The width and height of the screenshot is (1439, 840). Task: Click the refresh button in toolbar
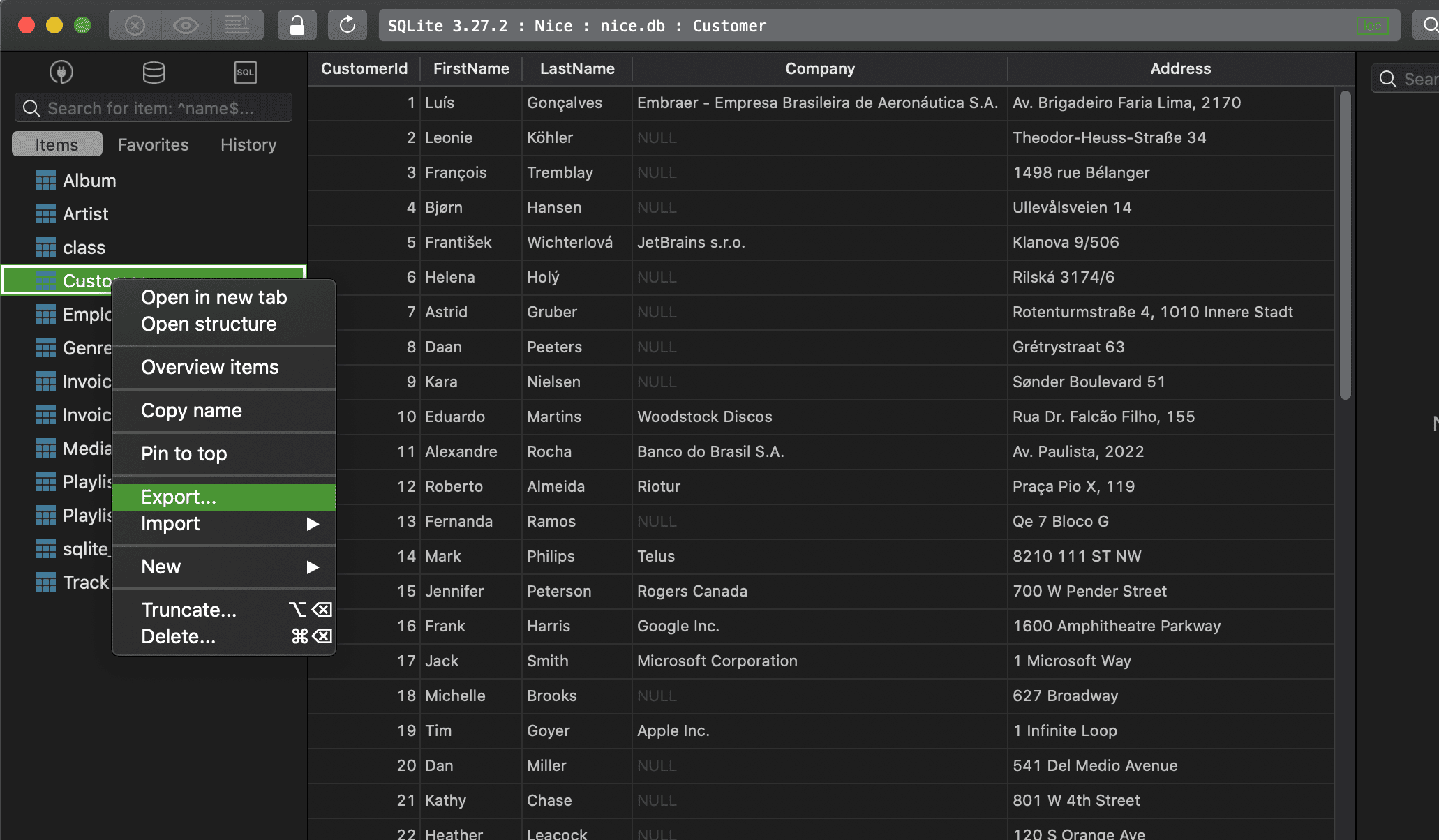[348, 26]
